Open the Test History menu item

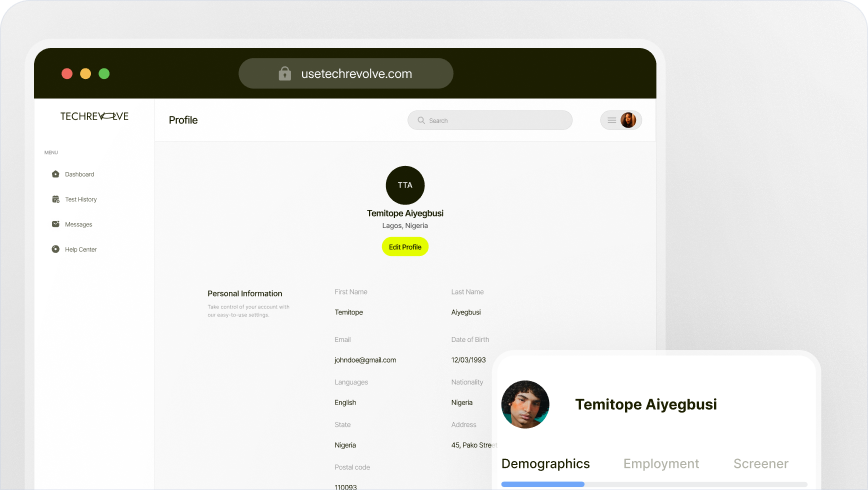tap(81, 199)
